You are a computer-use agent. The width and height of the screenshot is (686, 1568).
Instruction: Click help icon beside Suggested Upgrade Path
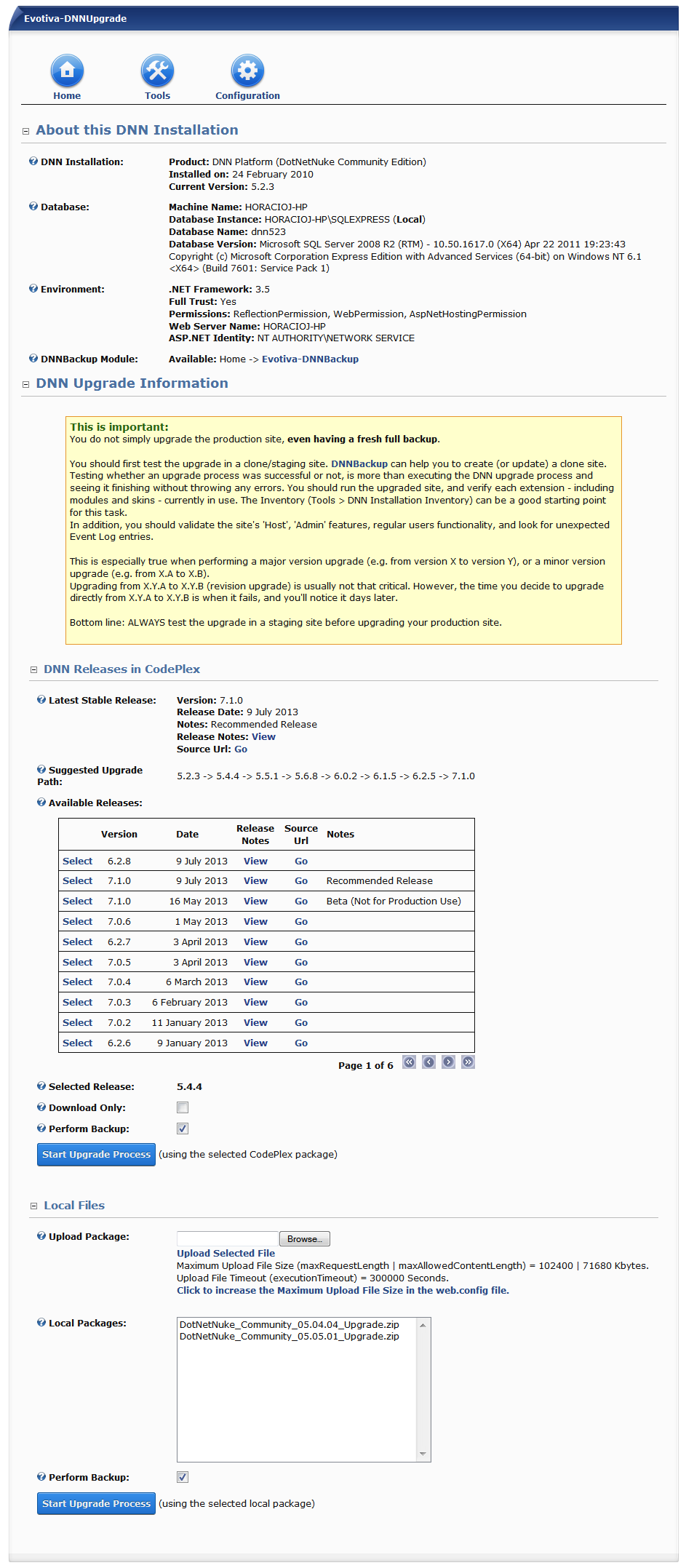click(41, 770)
